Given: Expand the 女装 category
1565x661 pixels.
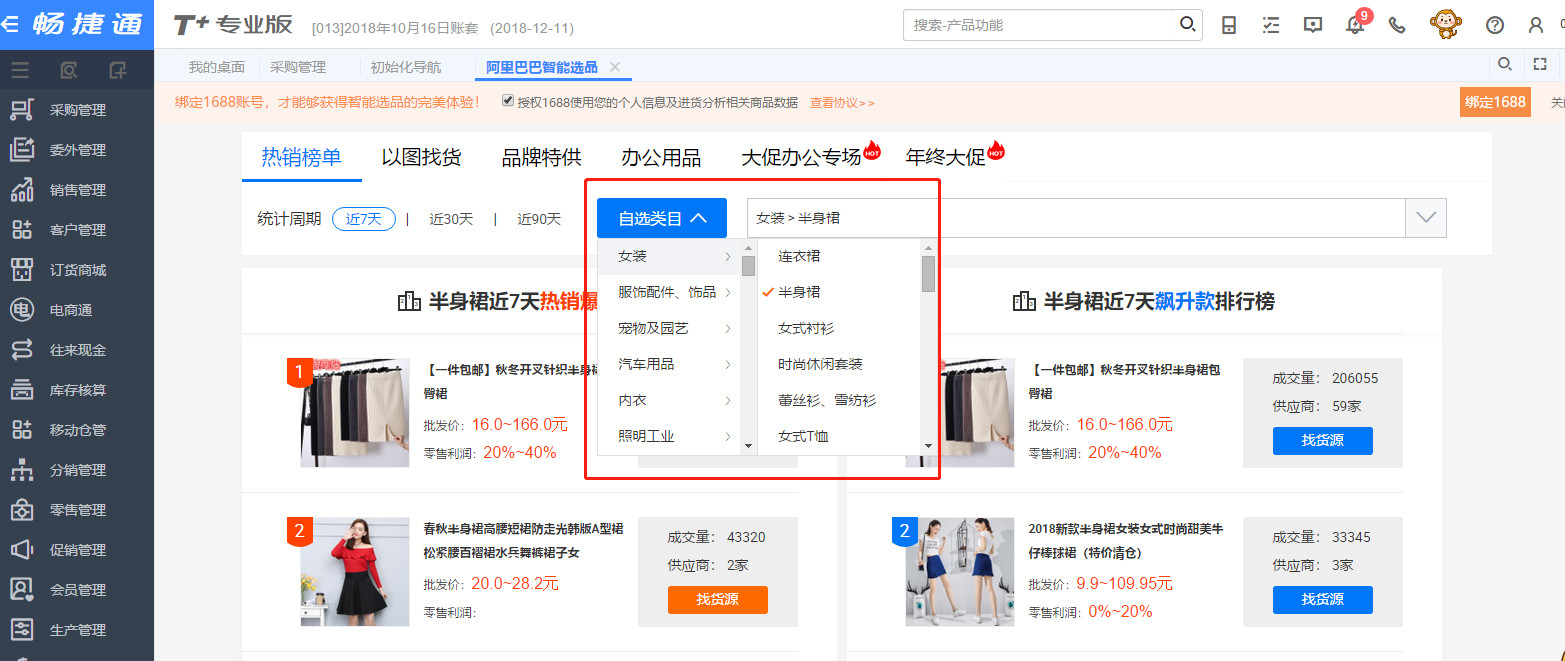Looking at the screenshot, I should click(x=669, y=256).
